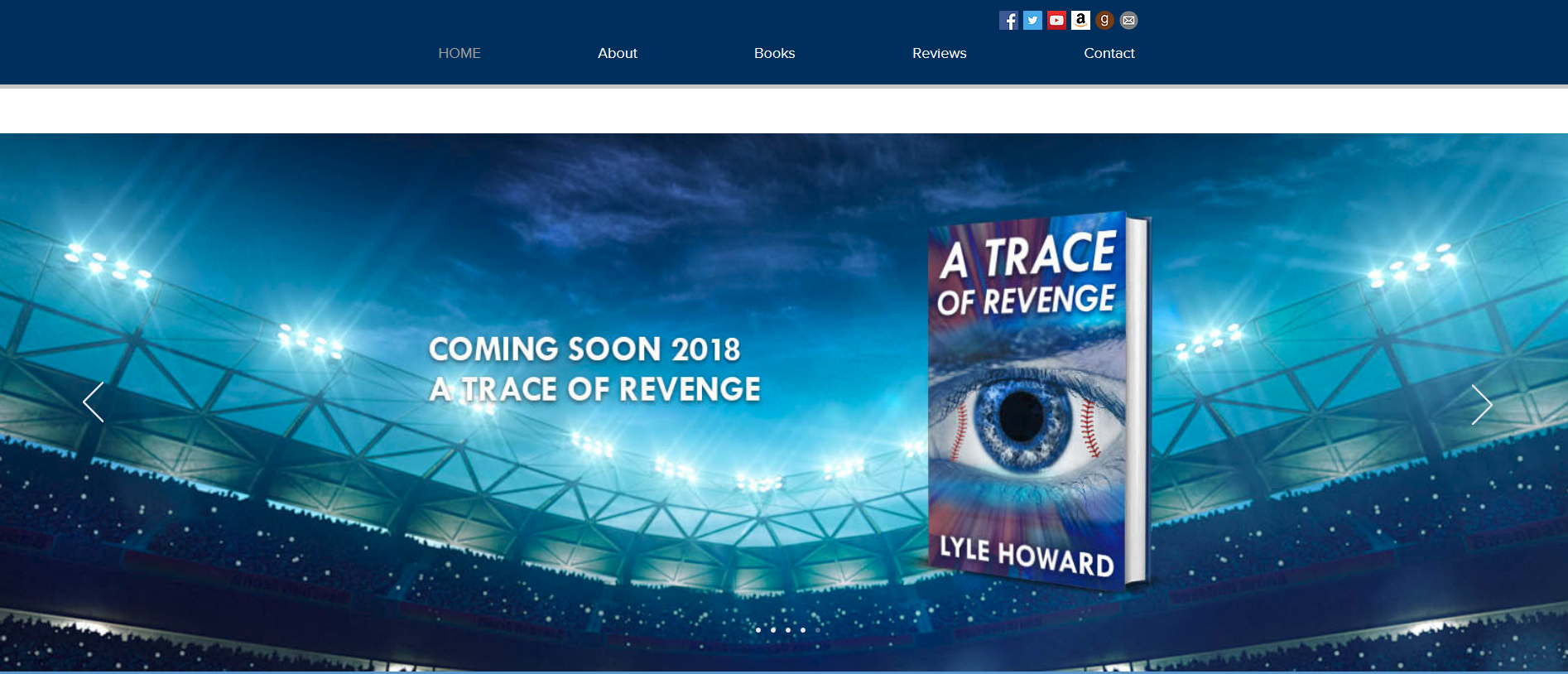1568x674 pixels.
Task: Jump to the fourth slide dot
Action: [x=803, y=630]
